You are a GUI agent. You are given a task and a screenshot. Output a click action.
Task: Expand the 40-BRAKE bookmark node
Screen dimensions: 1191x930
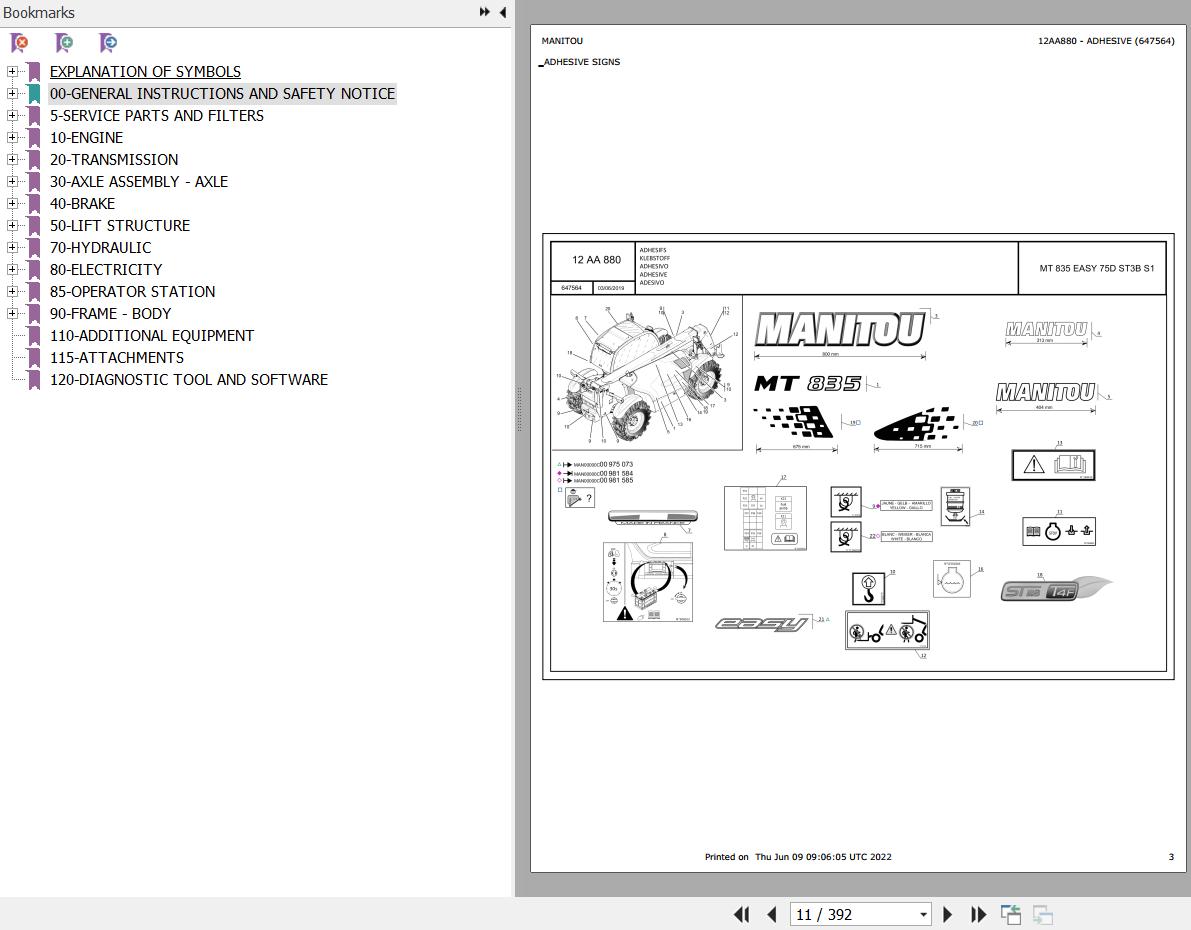pyautogui.click(x=12, y=204)
